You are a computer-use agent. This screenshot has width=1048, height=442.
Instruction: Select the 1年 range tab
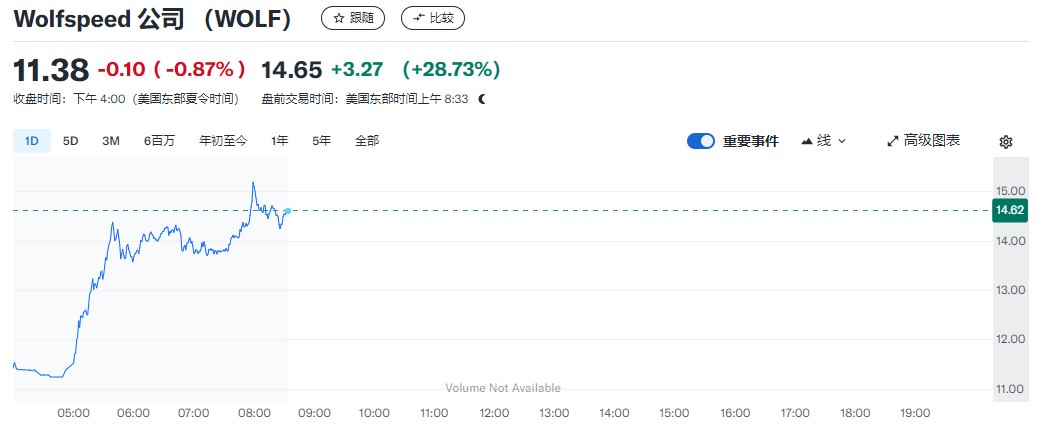tap(280, 141)
